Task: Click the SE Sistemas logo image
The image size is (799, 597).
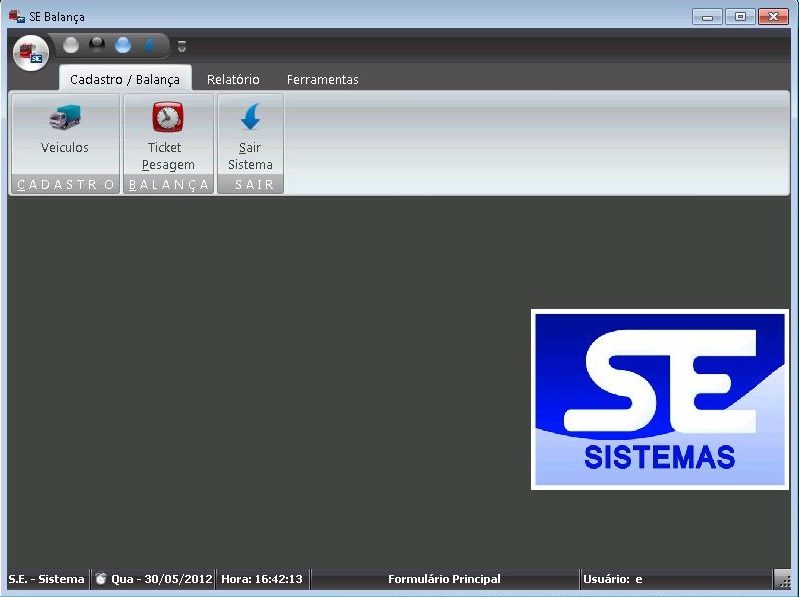Action: pyautogui.click(x=659, y=399)
